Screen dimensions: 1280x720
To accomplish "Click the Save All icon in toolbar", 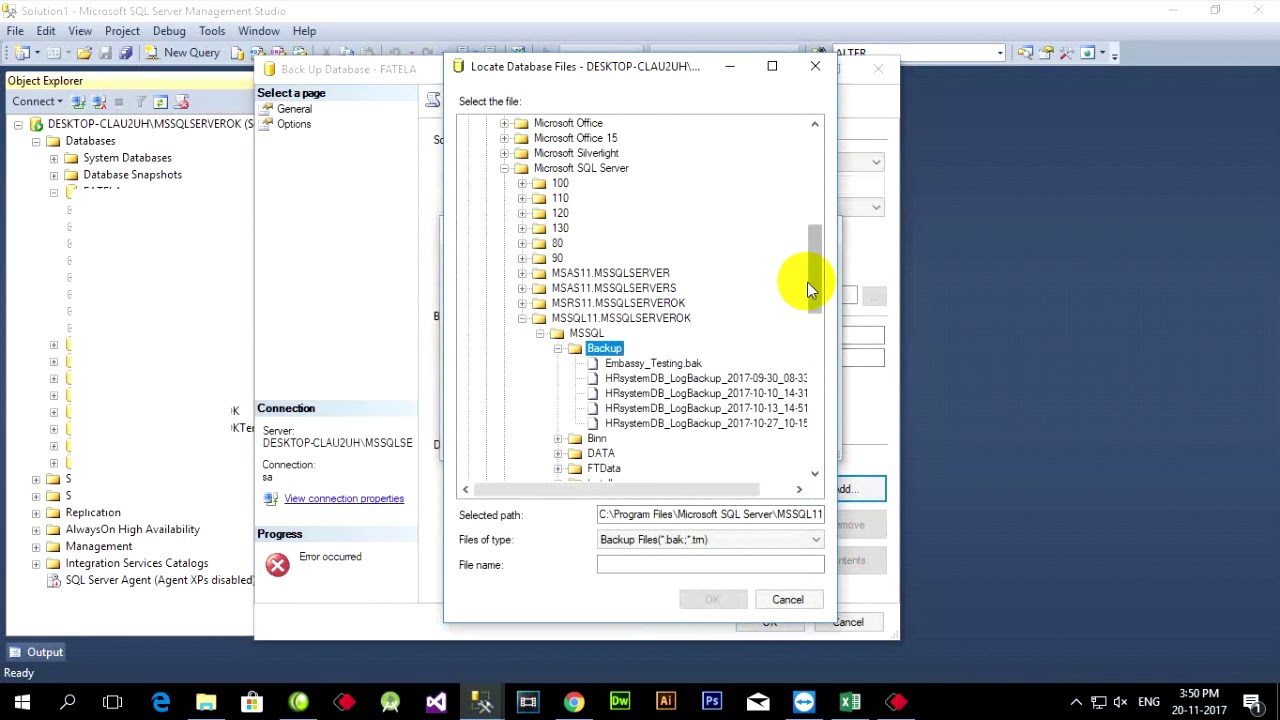I will (125, 53).
